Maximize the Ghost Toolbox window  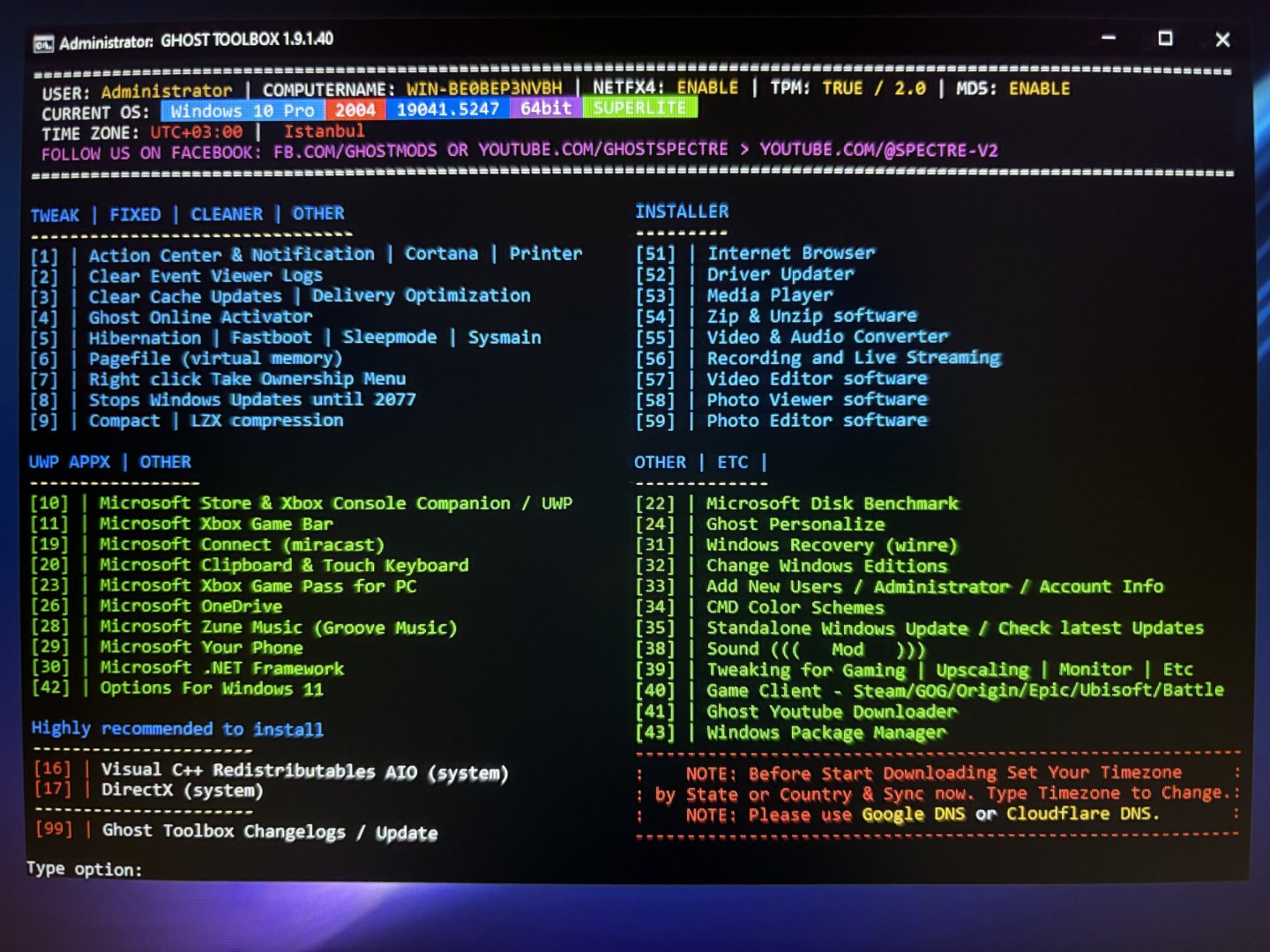[1165, 38]
